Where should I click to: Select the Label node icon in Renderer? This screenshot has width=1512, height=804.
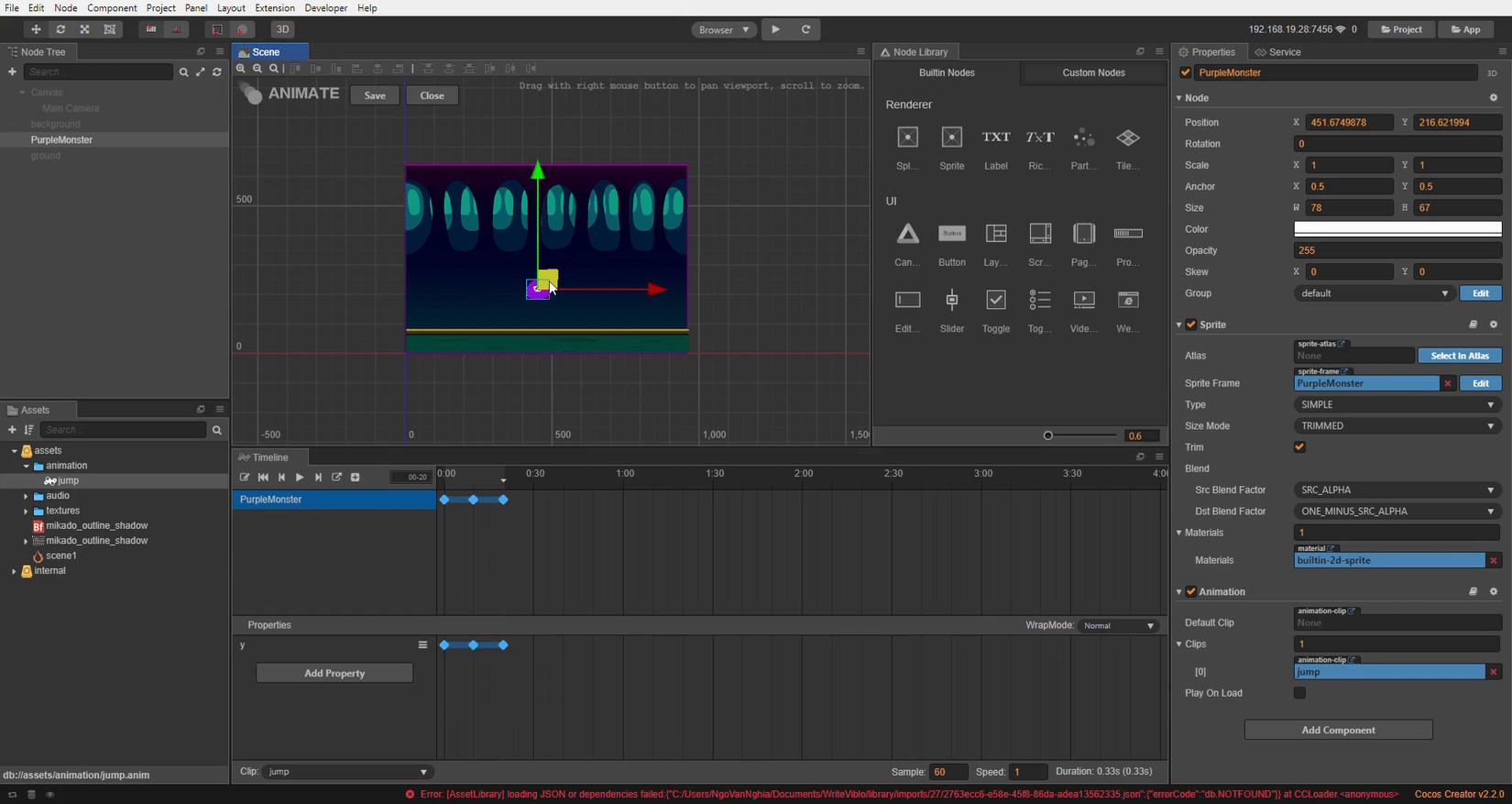point(995,138)
